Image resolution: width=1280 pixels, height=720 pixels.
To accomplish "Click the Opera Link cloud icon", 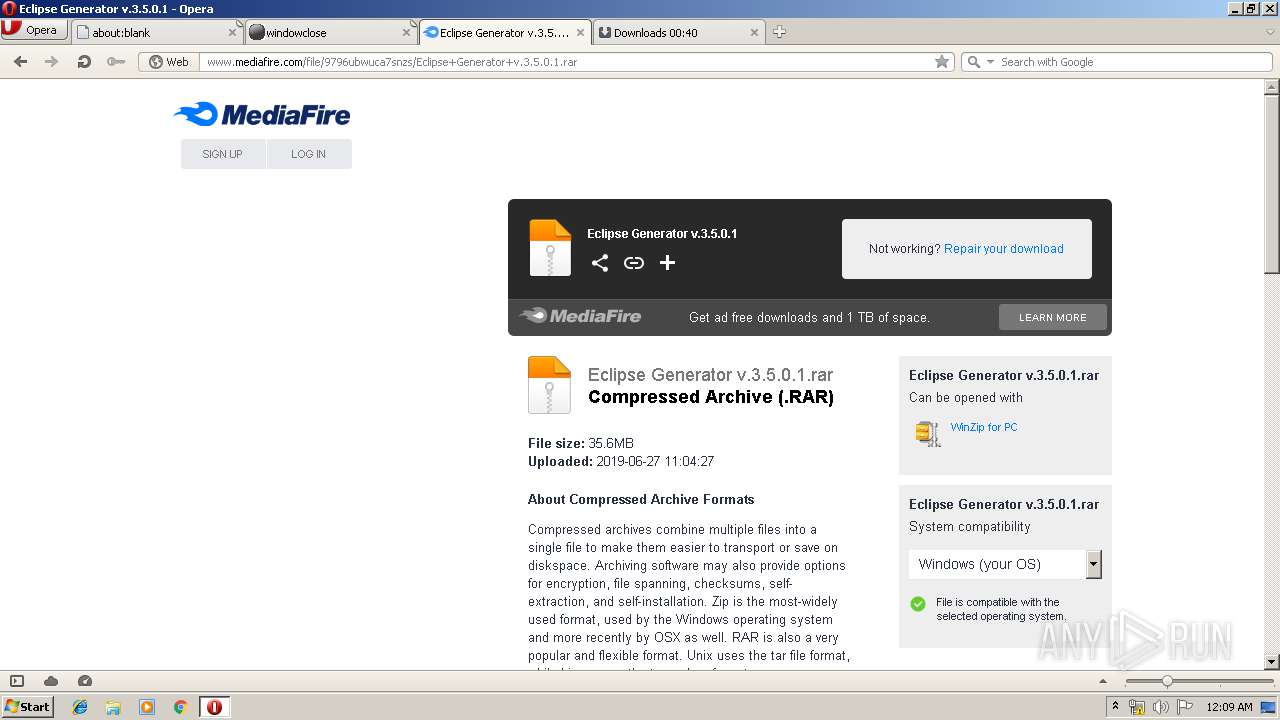I will pos(51,681).
